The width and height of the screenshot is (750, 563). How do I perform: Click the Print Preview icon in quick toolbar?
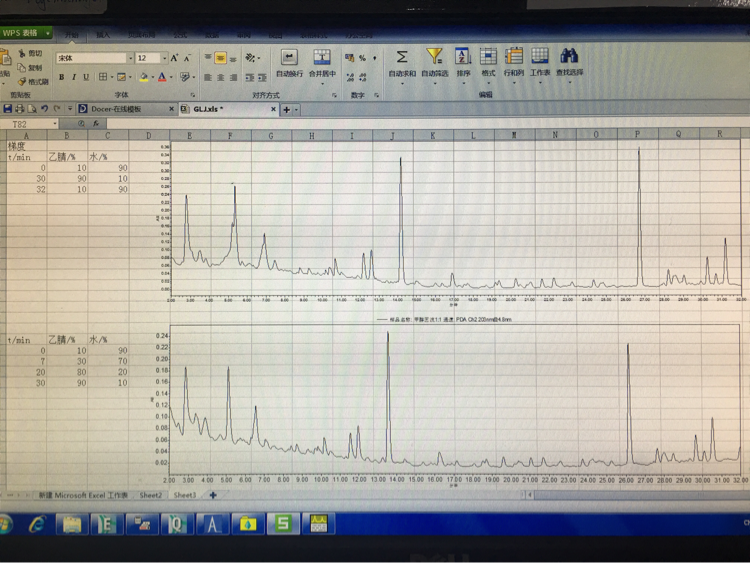tap(32, 109)
